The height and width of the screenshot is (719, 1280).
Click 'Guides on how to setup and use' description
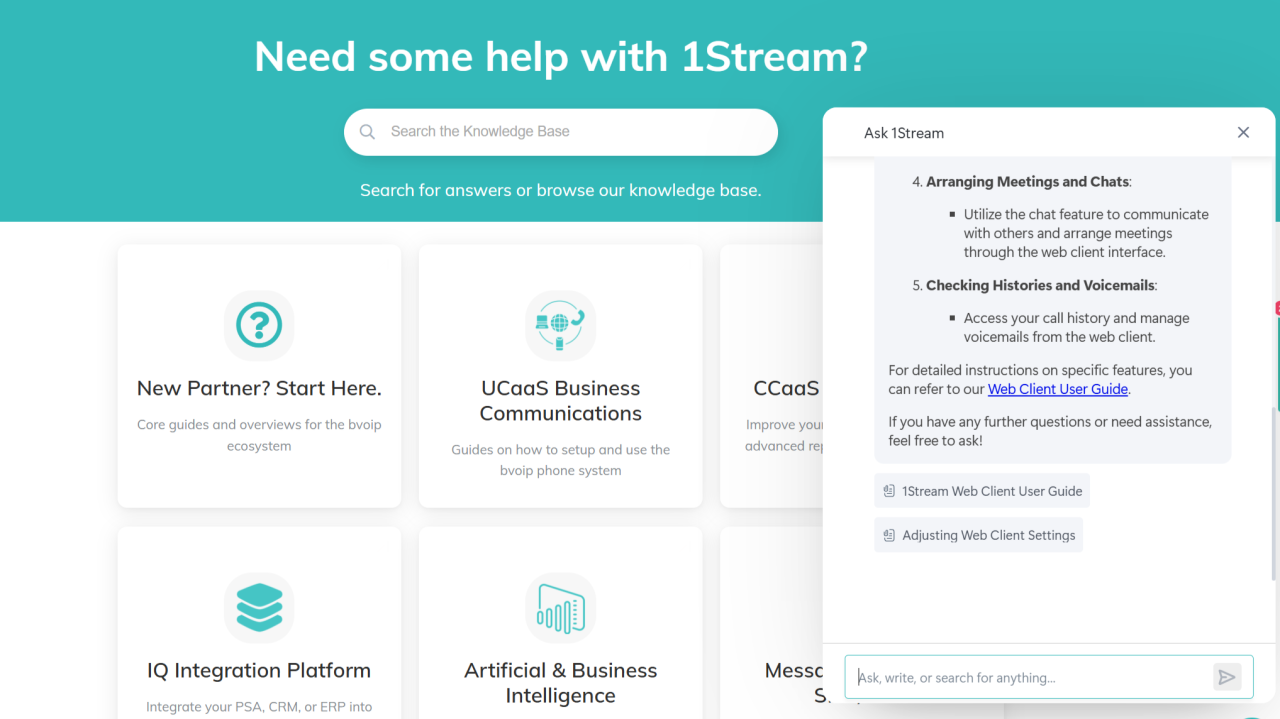point(560,460)
